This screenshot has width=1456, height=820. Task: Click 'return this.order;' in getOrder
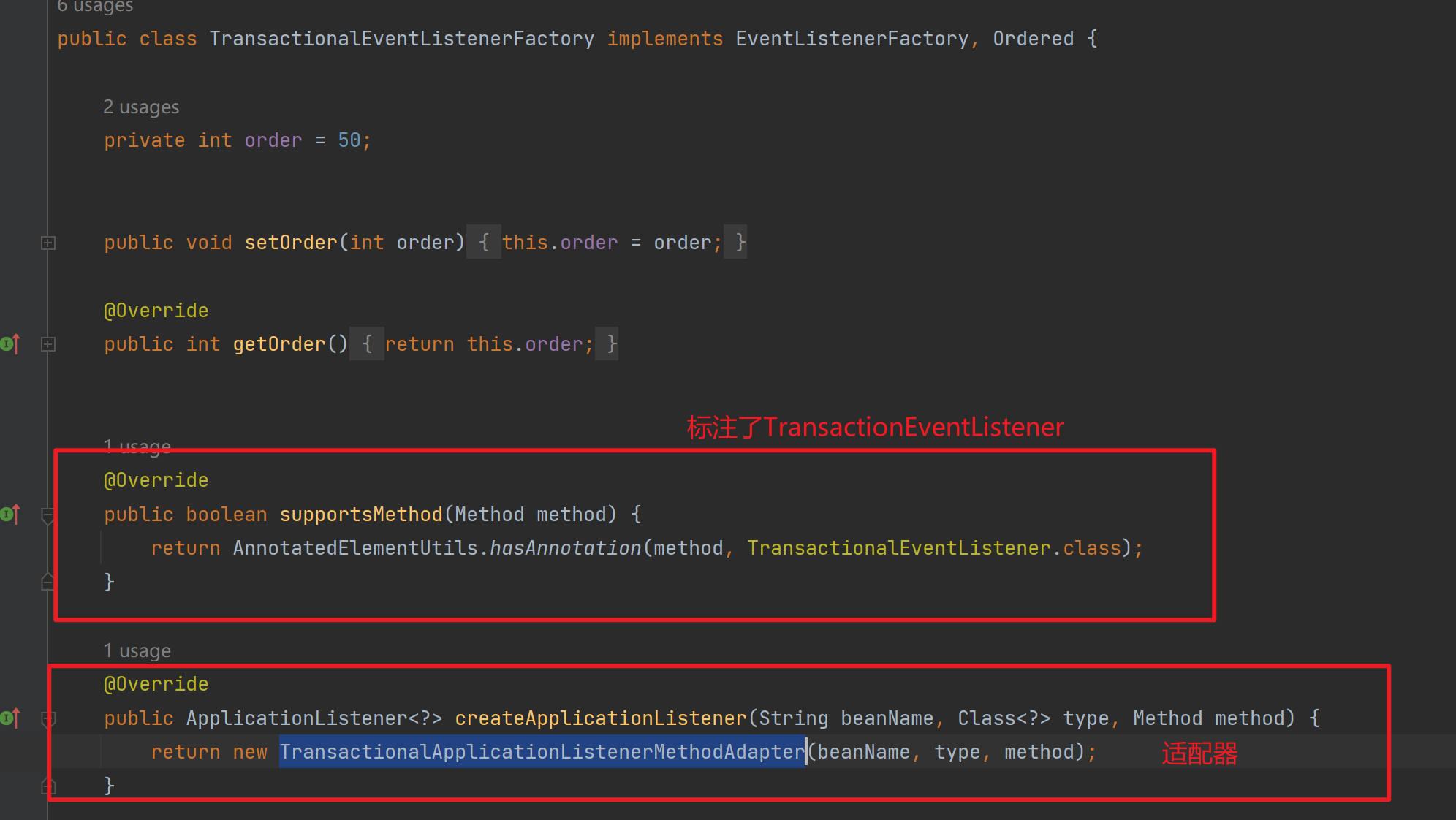pos(490,344)
